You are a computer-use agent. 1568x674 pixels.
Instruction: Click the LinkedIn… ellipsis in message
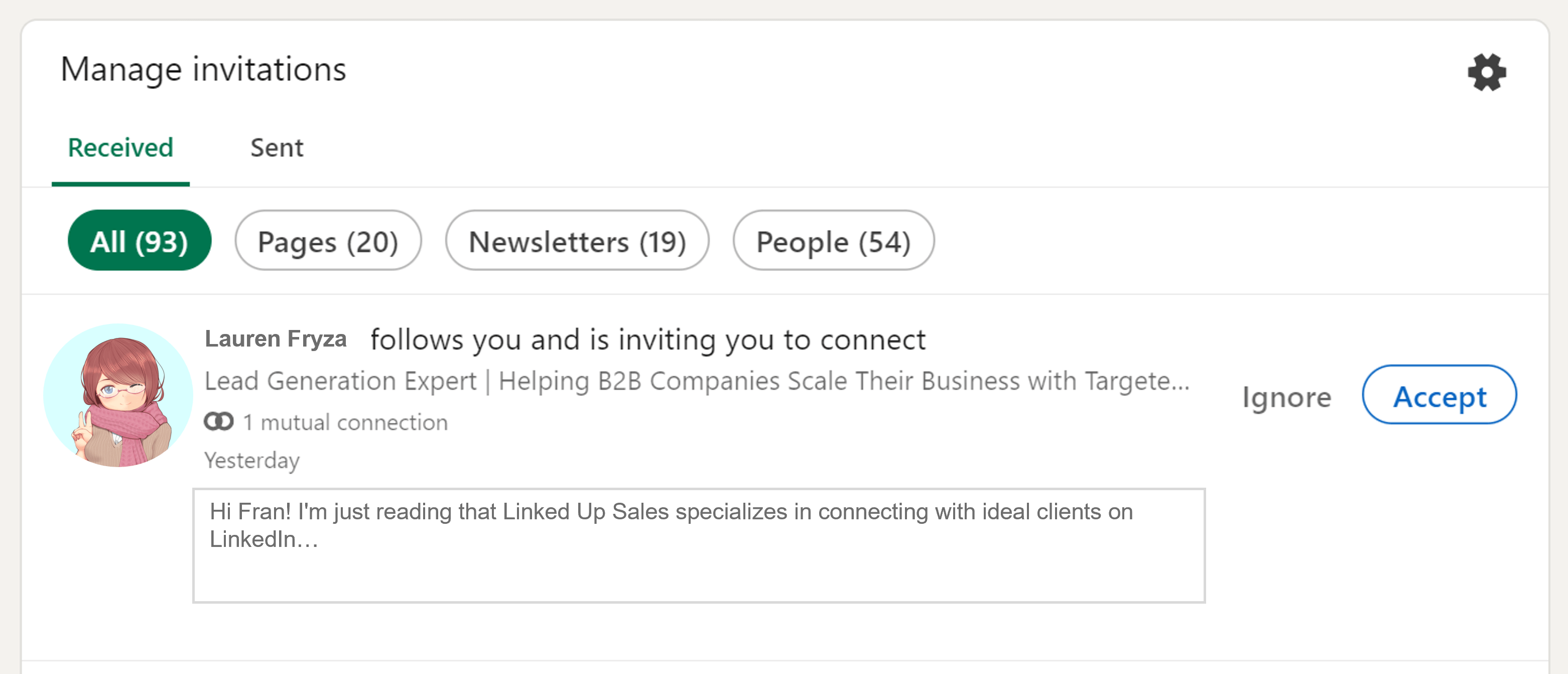[x=264, y=539]
